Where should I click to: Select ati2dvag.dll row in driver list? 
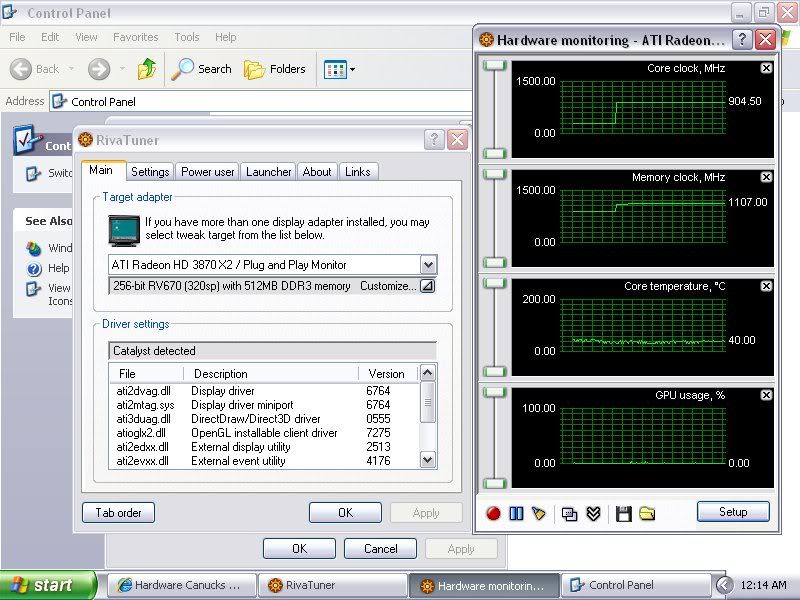pos(264,391)
